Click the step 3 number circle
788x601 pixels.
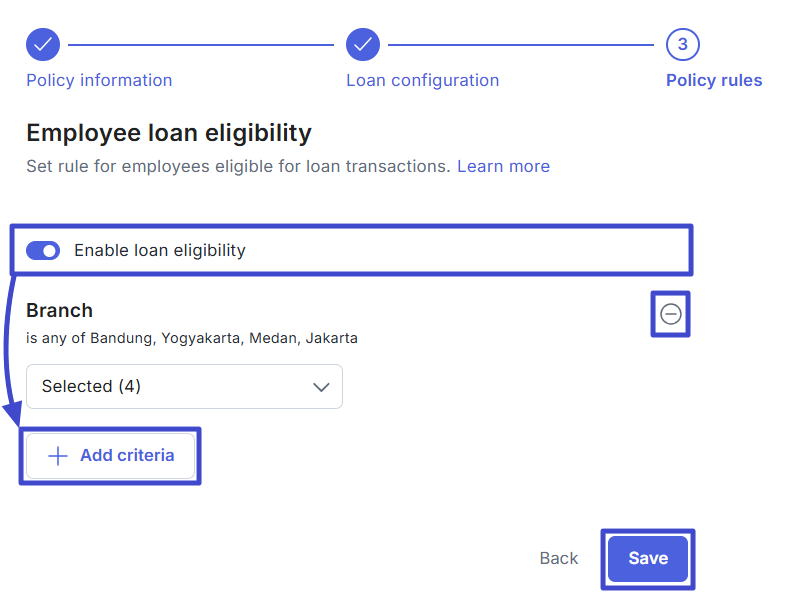tap(682, 44)
